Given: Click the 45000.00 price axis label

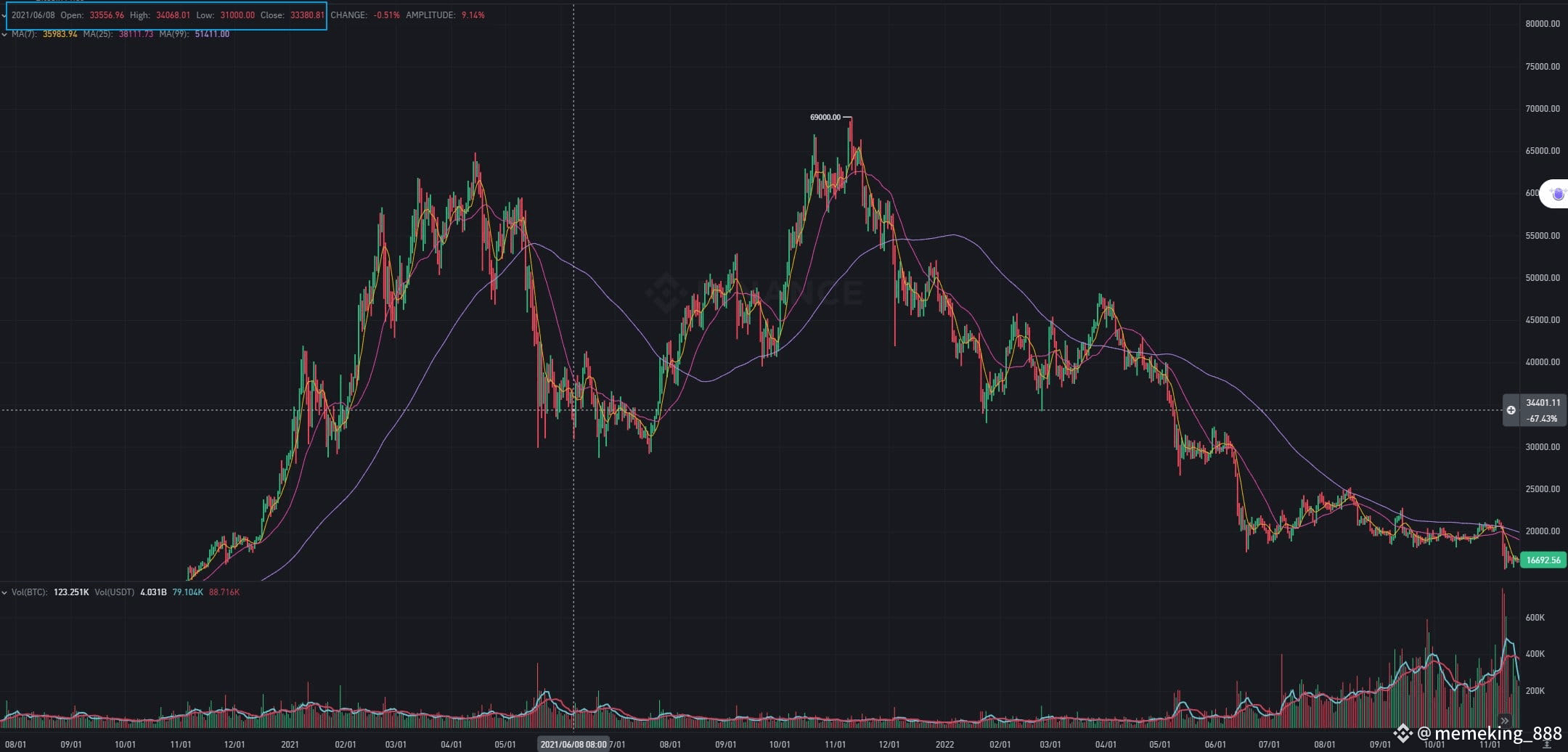Looking at the screenshot, I should click(x=1543, y=320).
